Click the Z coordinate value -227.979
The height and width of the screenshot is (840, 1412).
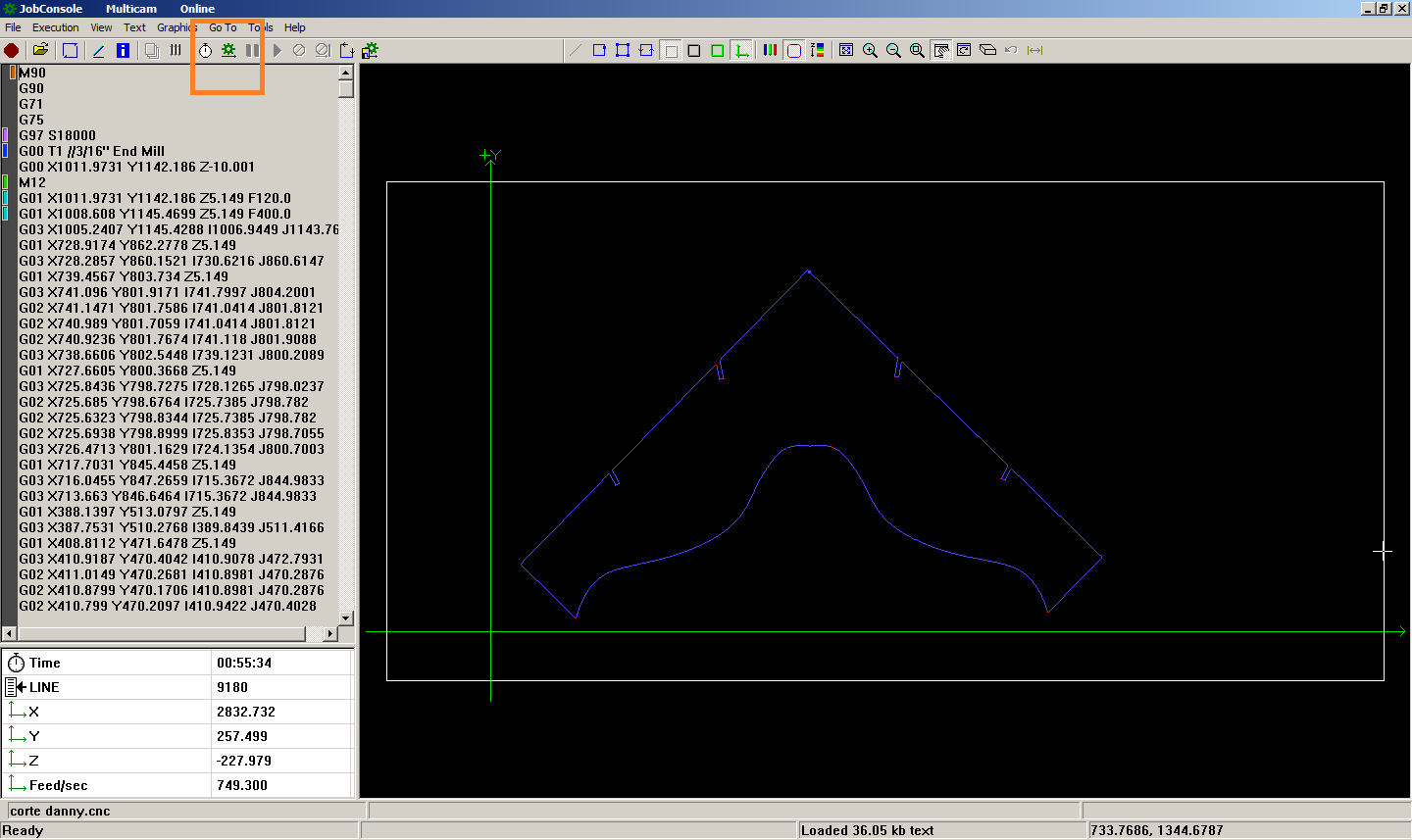pyautogui.click(x=244, y=761)
